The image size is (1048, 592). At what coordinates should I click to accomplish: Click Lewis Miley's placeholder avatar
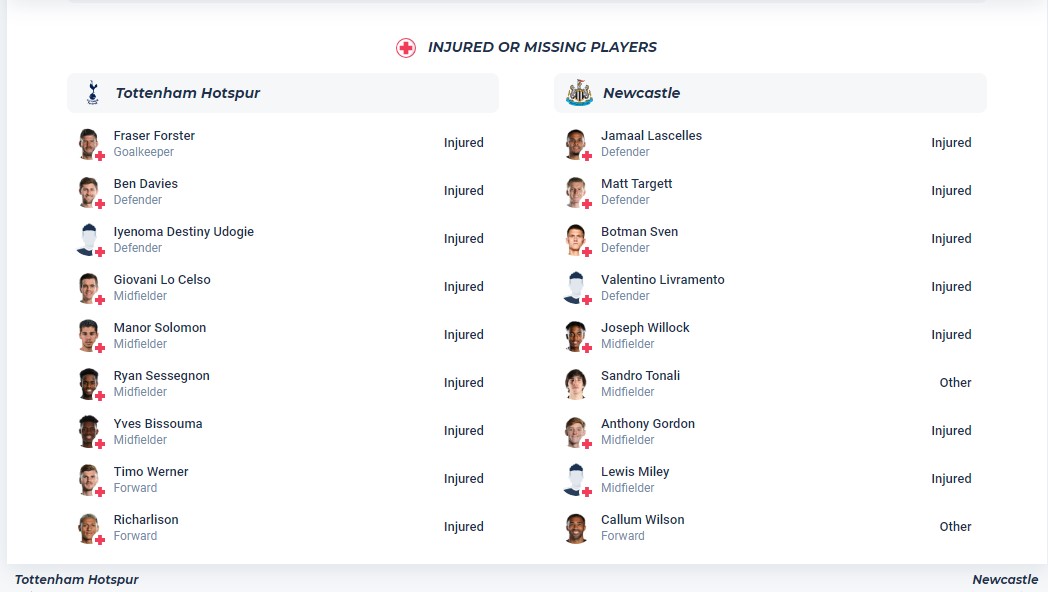coord(576,479)
